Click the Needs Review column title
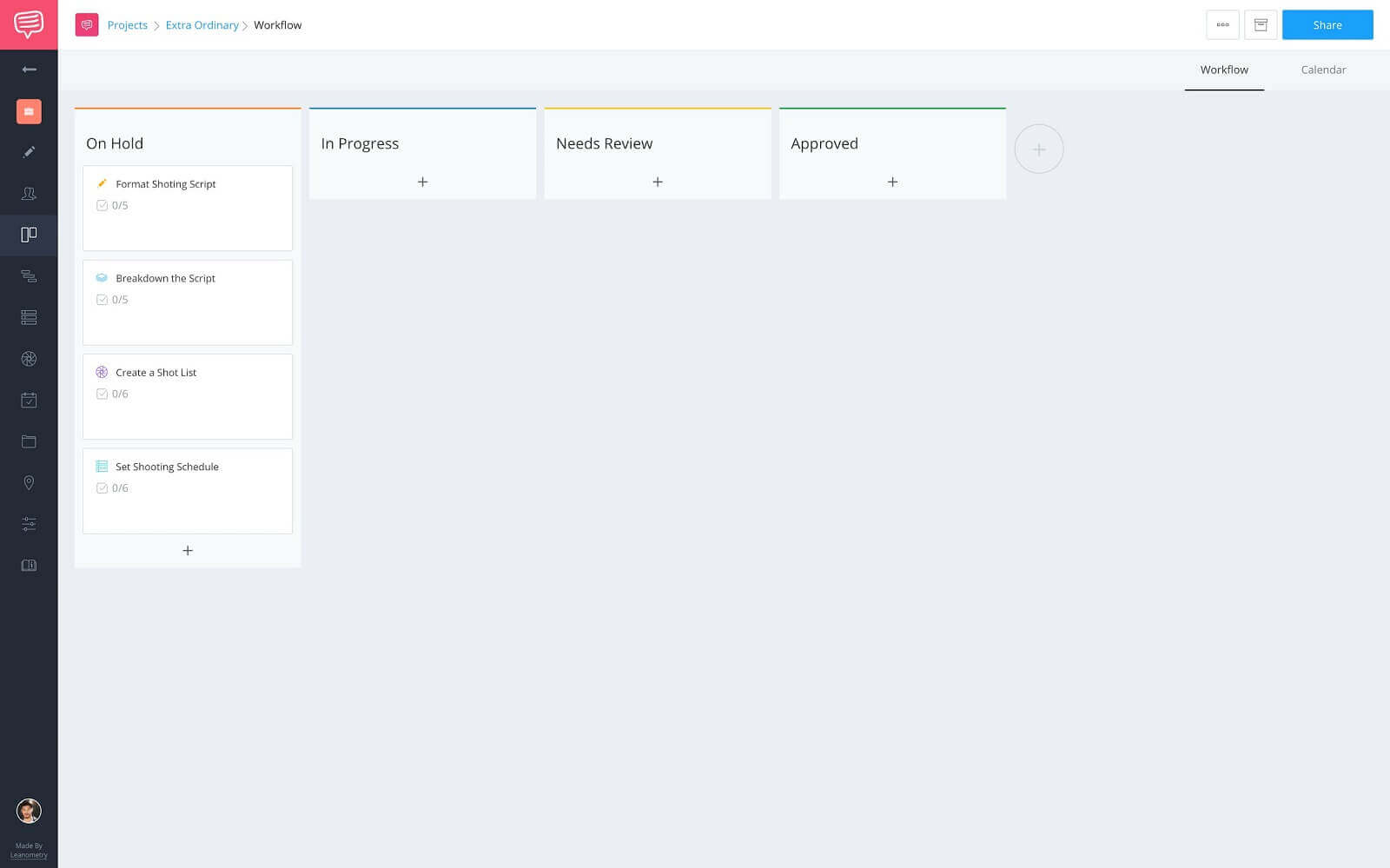Screen dimensions: 1390x868 pyautogui.click(x=604, y=143)
